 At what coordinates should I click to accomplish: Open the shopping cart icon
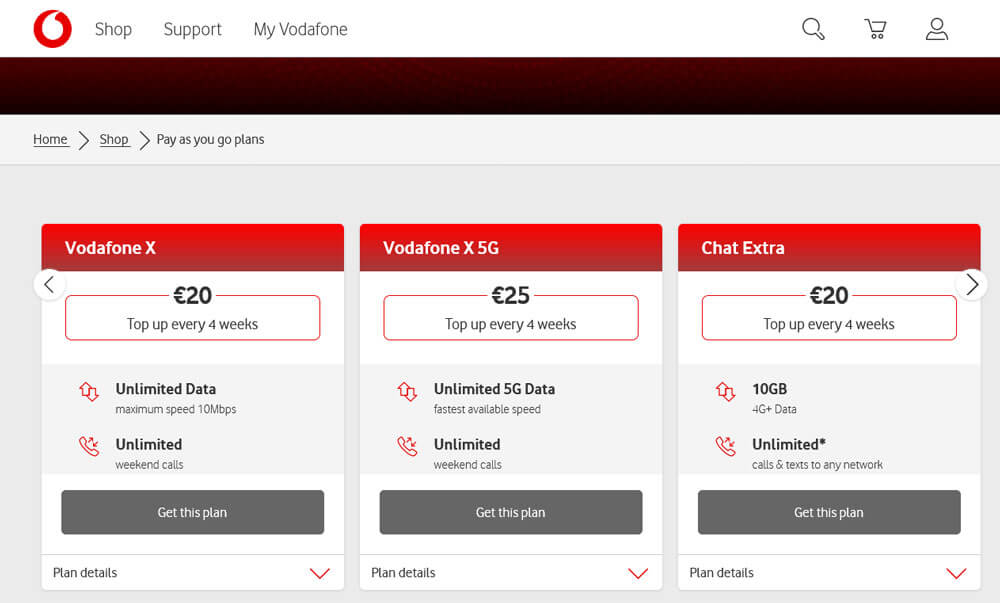pos(875,29)
